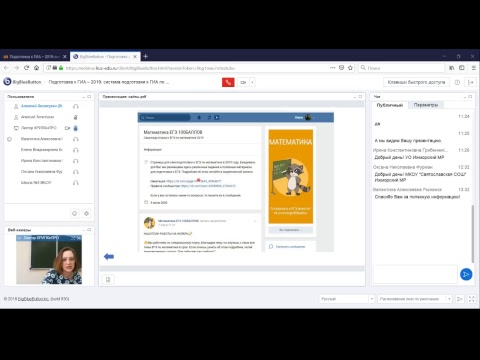Close the first browser tab

pos(65,57)
